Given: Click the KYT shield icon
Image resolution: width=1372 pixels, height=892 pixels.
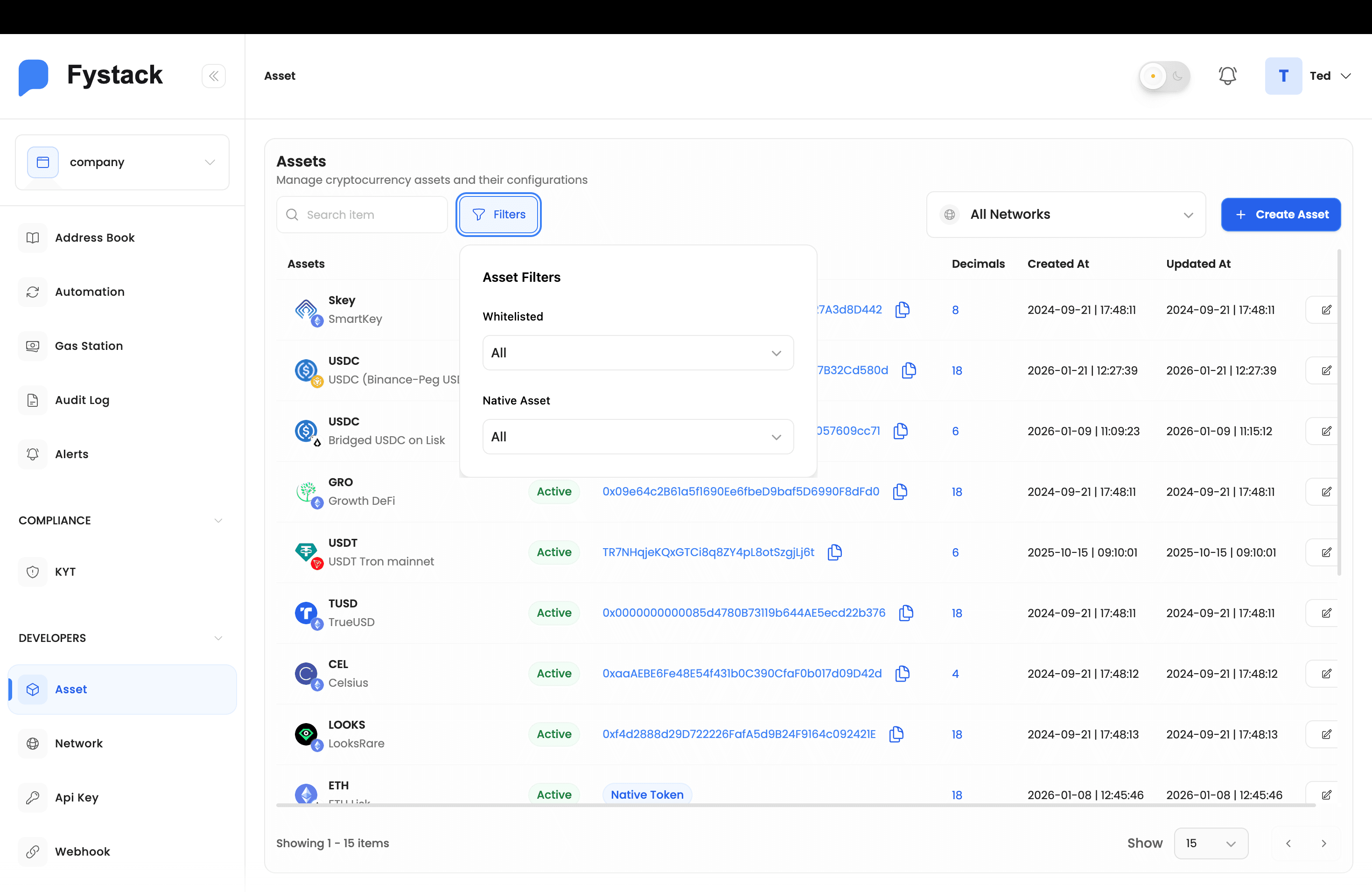Looking at the screenshot, I should (x=33, y=572).
